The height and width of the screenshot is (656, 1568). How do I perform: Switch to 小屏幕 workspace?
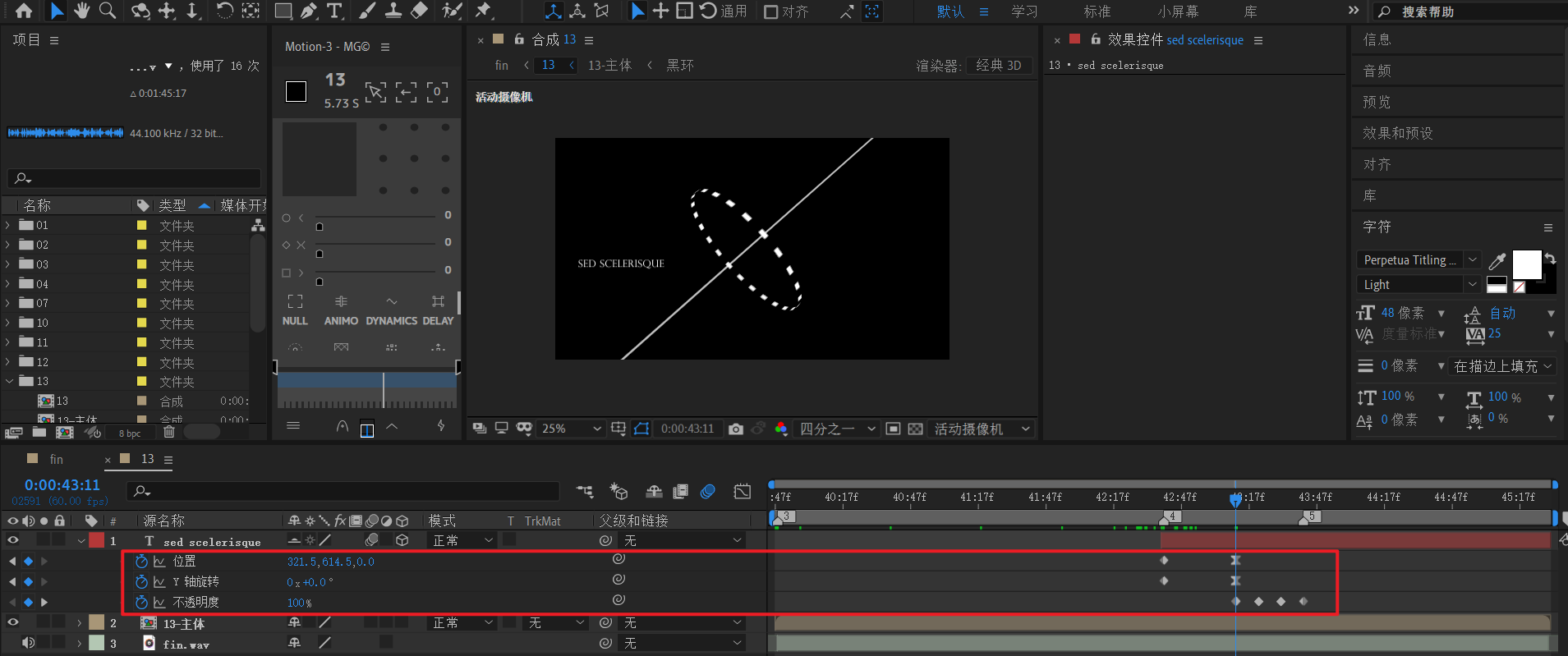coord(1178,11)
